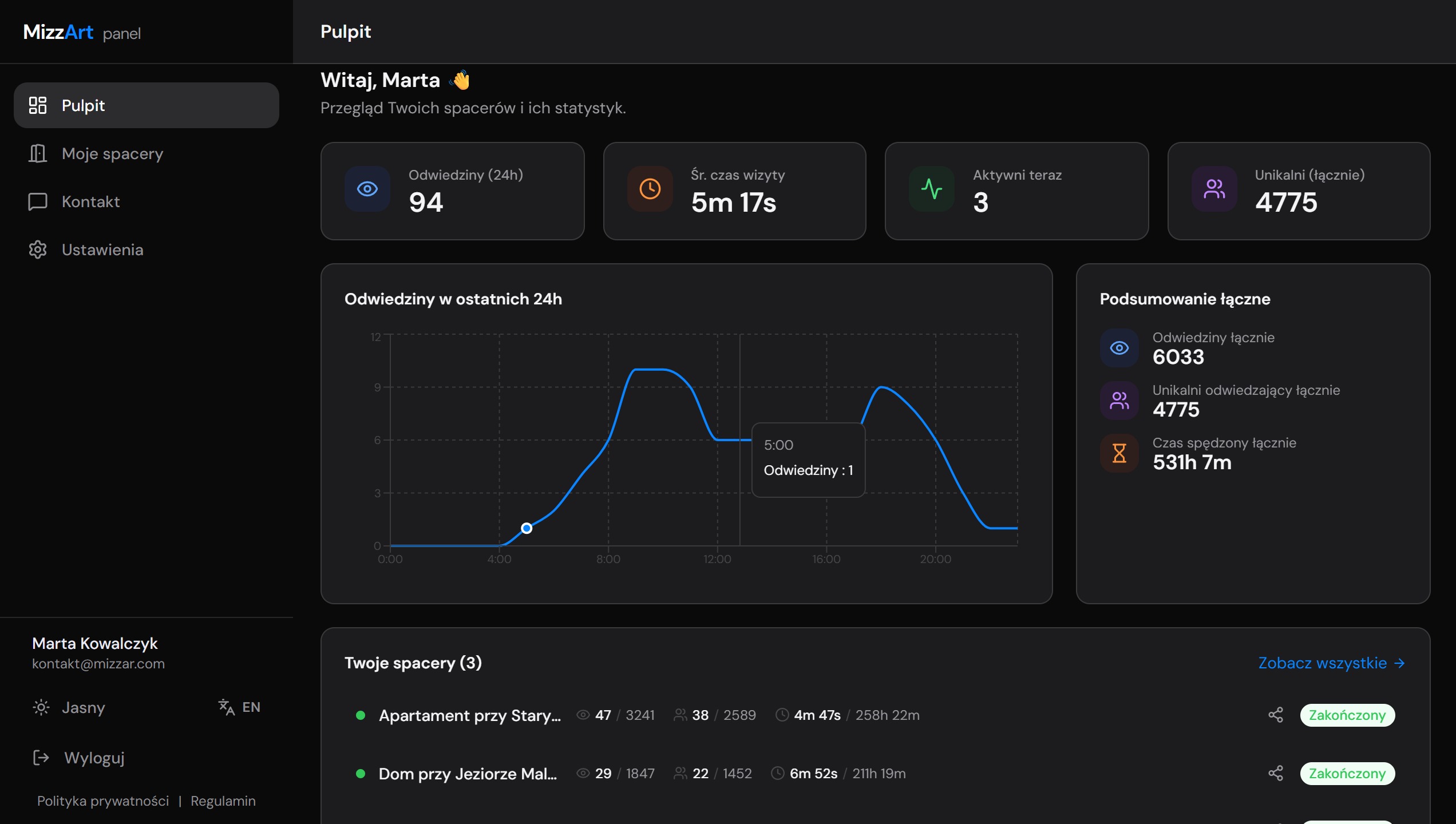Open the Apartament przy Stary... tour row
The height and width of the screenshot is (824, 1456).
tap(875, 715)
